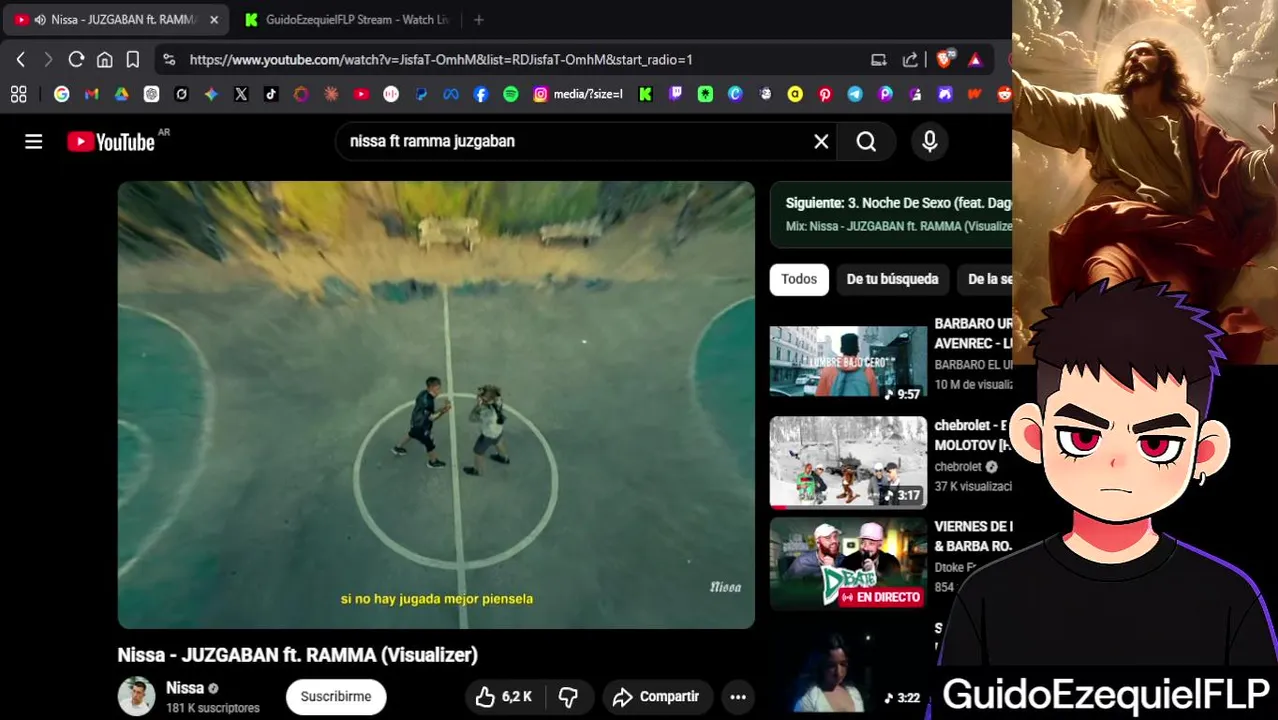Reload the current page
The height and width of the screenshot is (720, 1278).
click(76, 60)
